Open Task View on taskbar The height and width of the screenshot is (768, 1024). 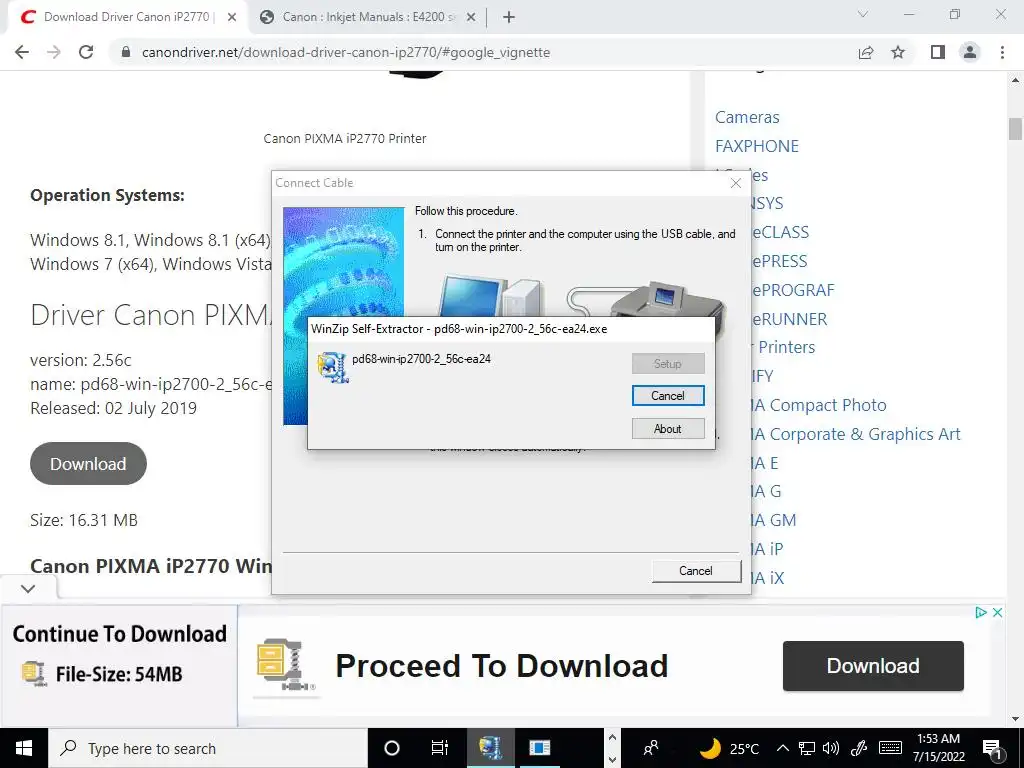click(x=440, y=748)
